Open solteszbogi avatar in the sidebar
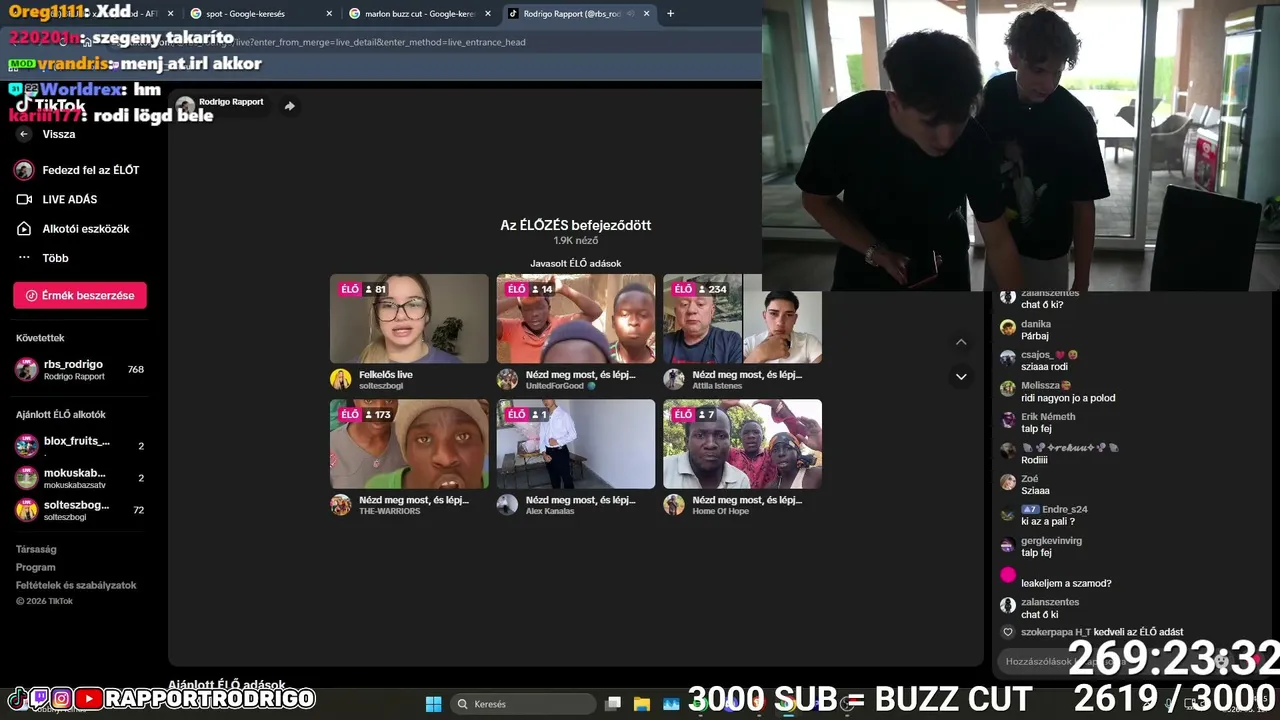 pyautogui.click(x=26, y=510)
